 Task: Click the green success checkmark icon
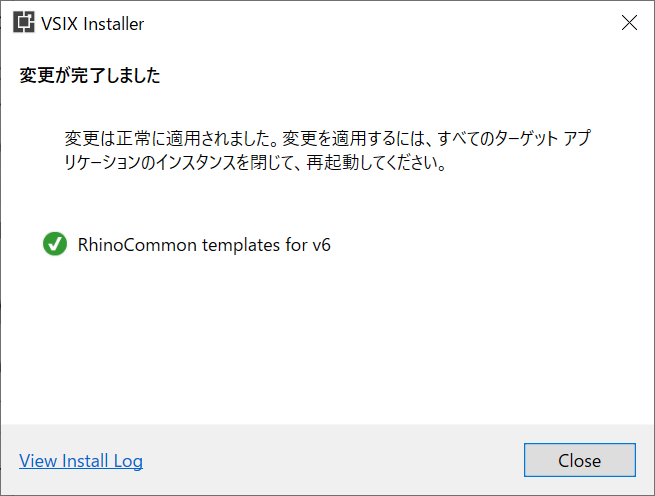(x=55, y=244)
